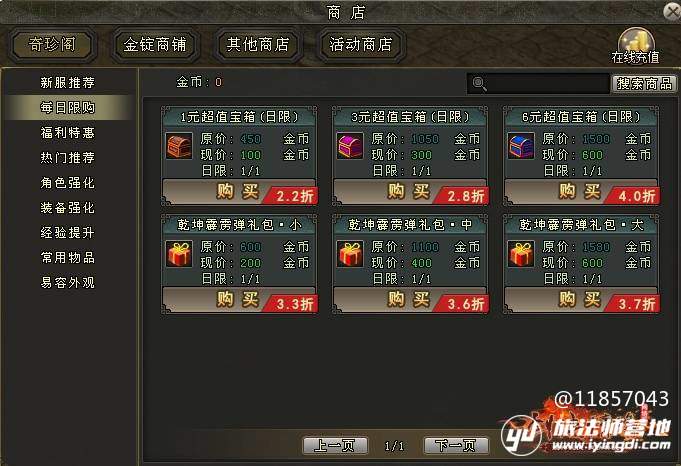The height and width of the screenshot is (466, 681).
Task: Click the 乾坤霹雳弹礼包·小 gift box icon
Action: point(179,254)
